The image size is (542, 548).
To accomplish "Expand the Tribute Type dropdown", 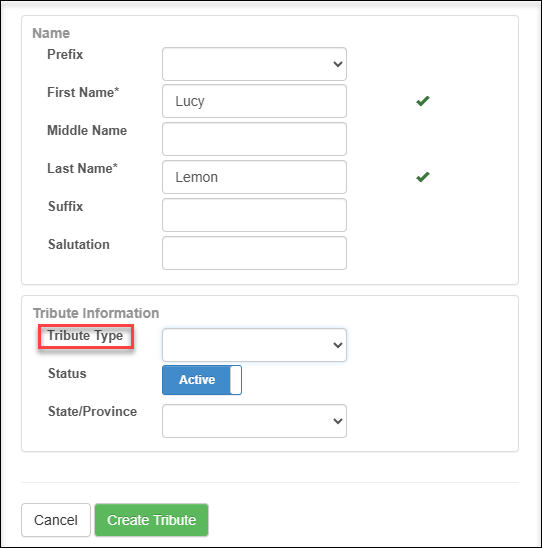I will point(254,345).
